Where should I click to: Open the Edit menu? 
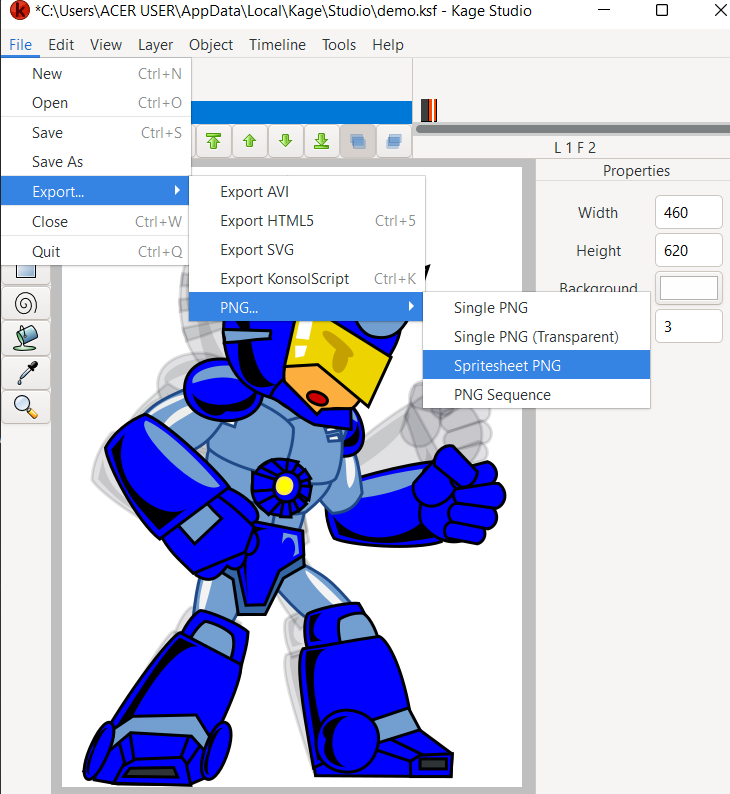(61, 45)
